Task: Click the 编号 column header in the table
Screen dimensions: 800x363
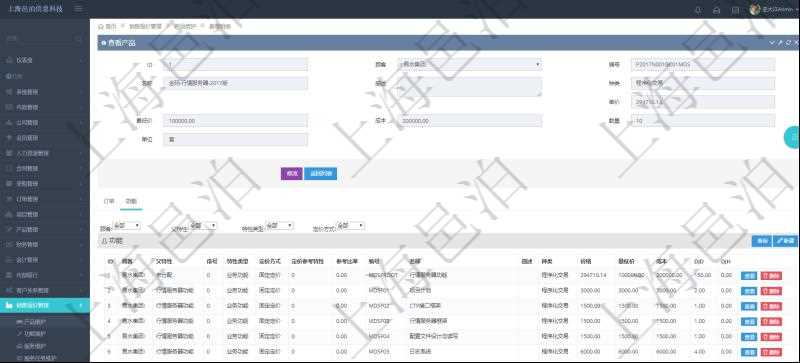Action: pos(373,261)
